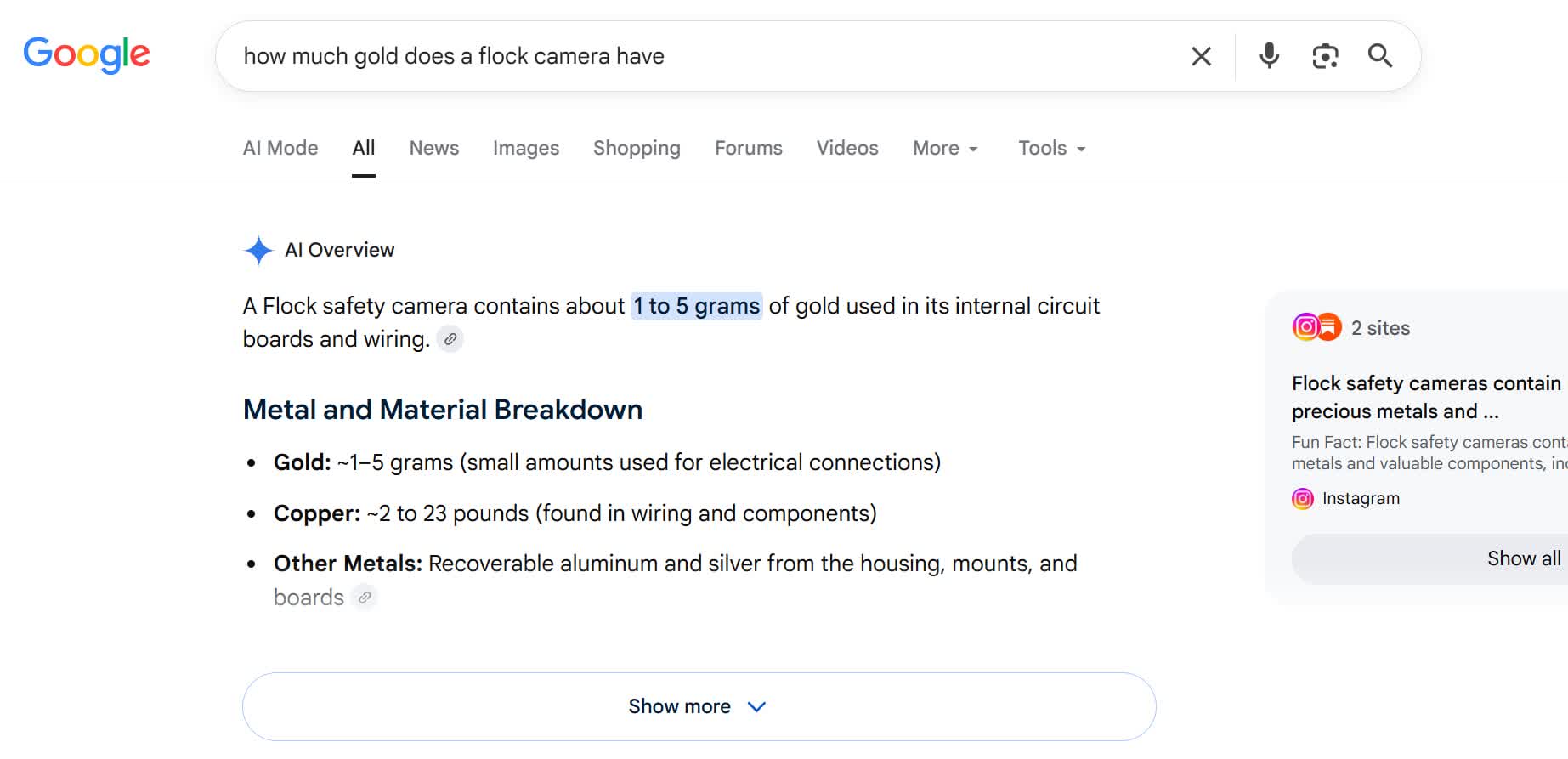Clear the search box with X icon
This screenshot has width=1568, height=759.
tap(1201, 56)
